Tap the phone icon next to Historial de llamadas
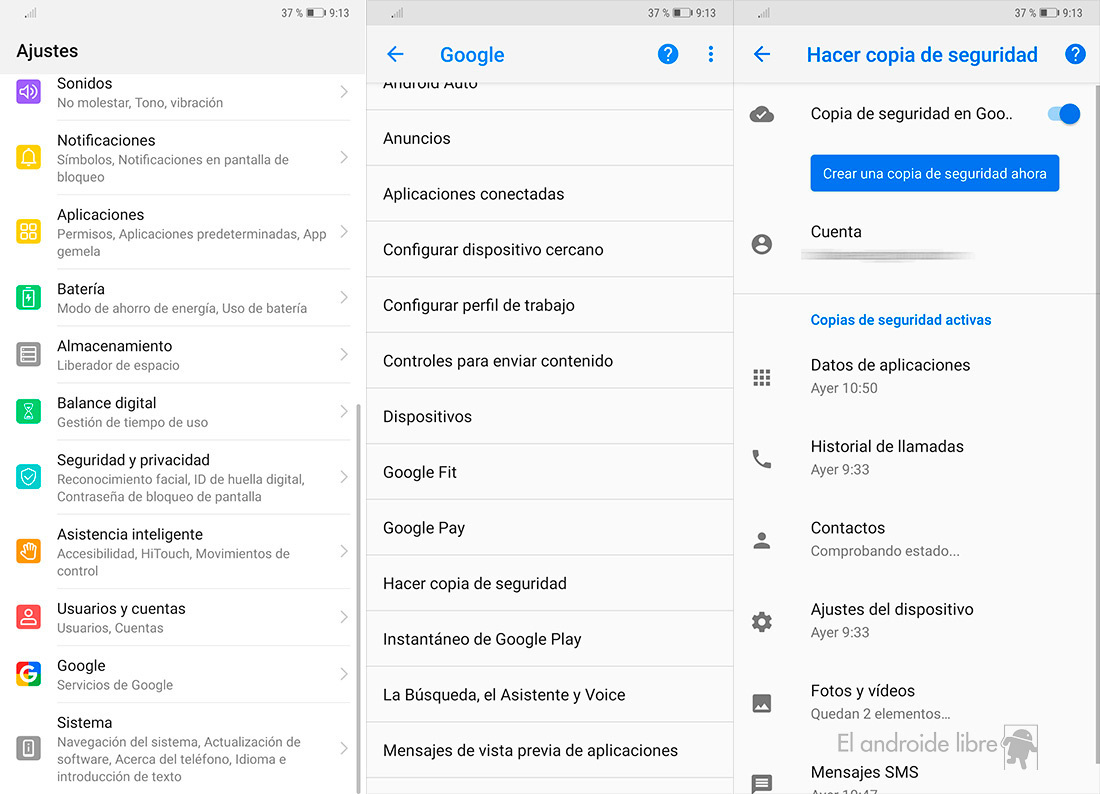This screenshot has width=1100, height=794. click(762, 459)
